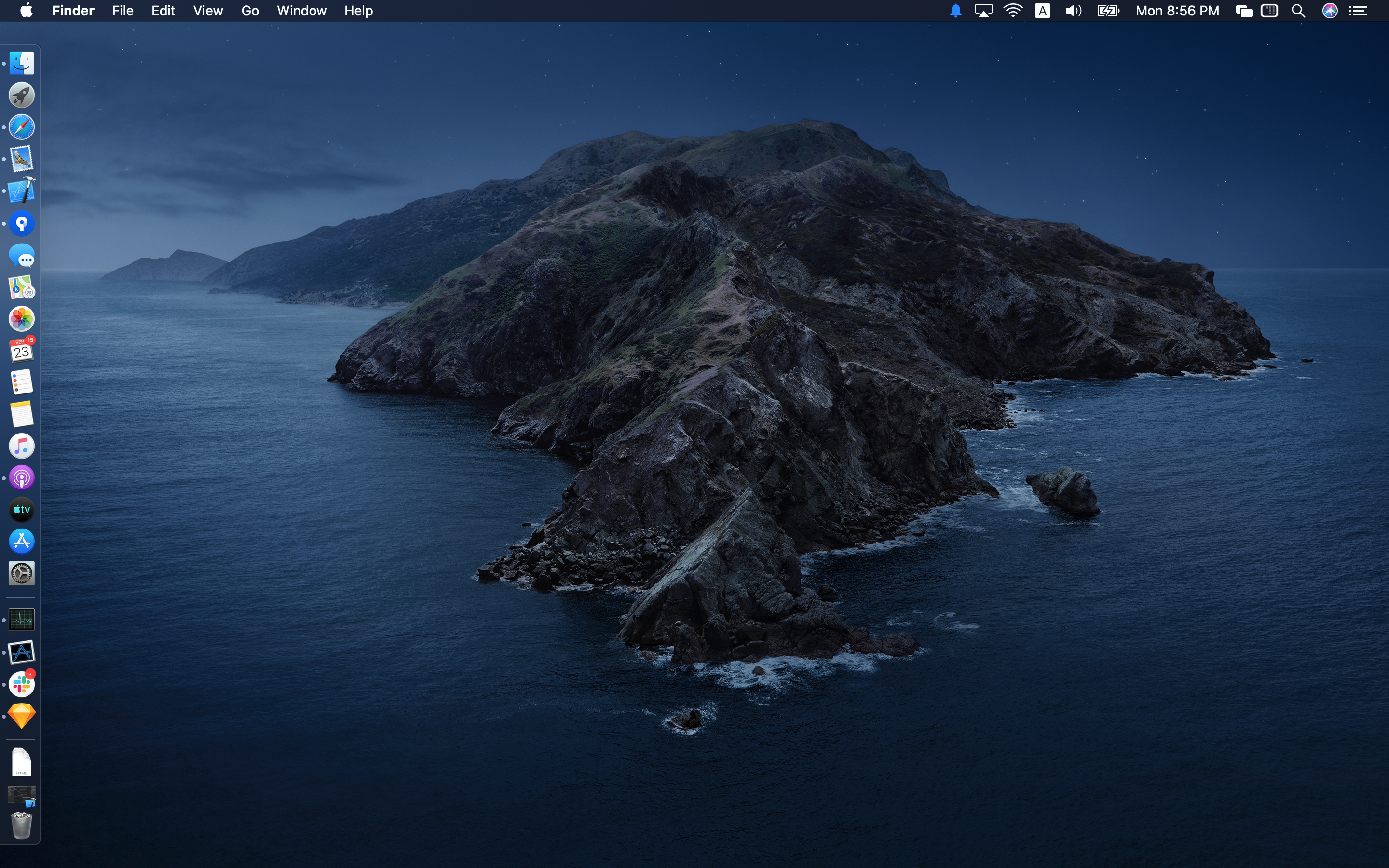Open the battery status menu

[x=1108, y=11]
